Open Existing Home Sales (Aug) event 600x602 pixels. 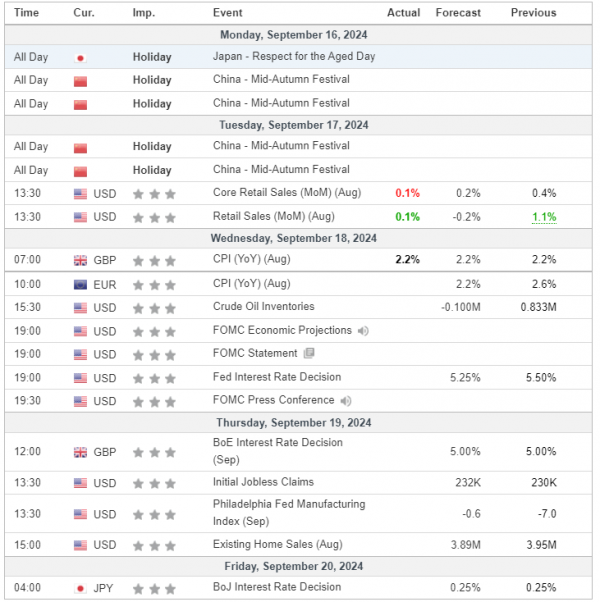(278, 544)
